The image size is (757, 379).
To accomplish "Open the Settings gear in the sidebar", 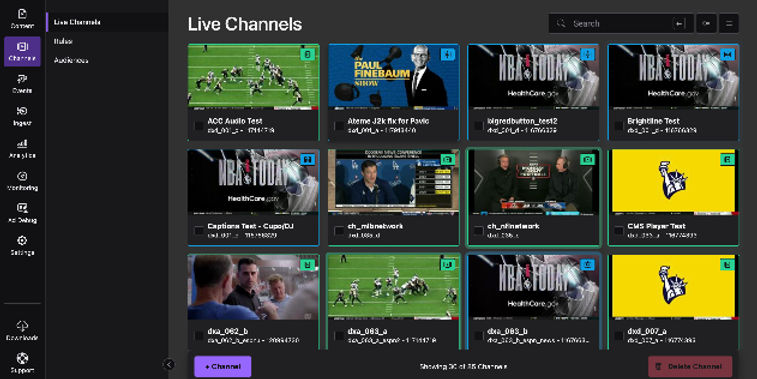I will pyautogui.click(x=22, y=245).
